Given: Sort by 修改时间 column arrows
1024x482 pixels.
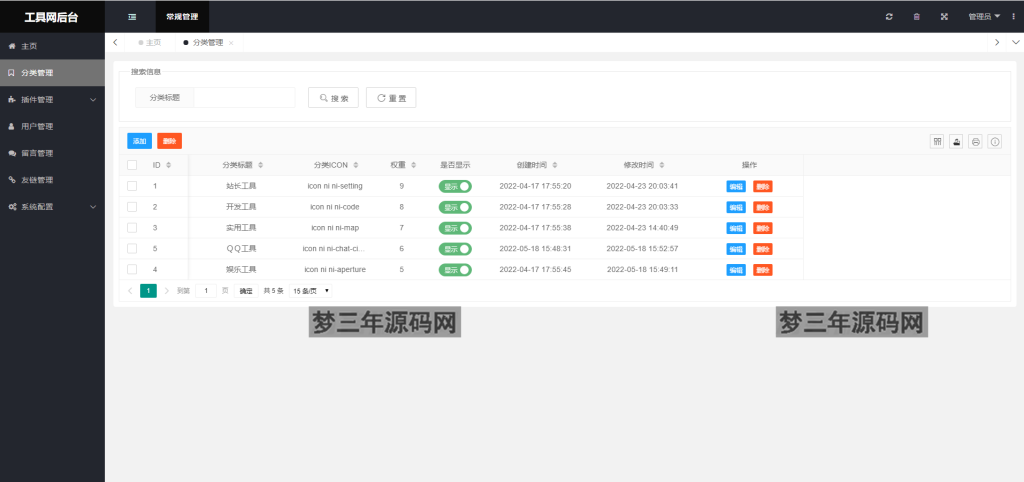Looking at the screenshot, I should 662,165.
